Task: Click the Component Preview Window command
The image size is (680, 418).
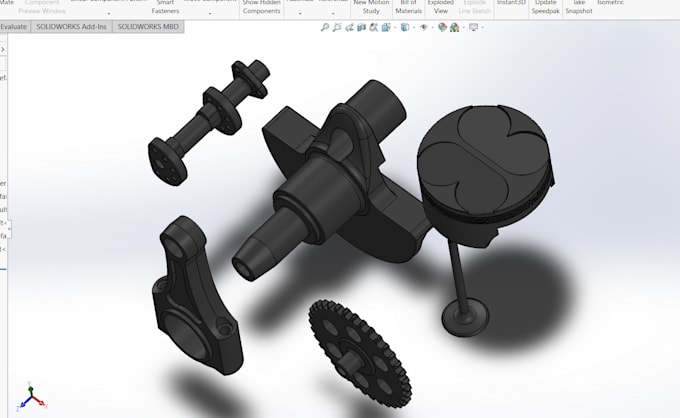Action: click(42, 7)
